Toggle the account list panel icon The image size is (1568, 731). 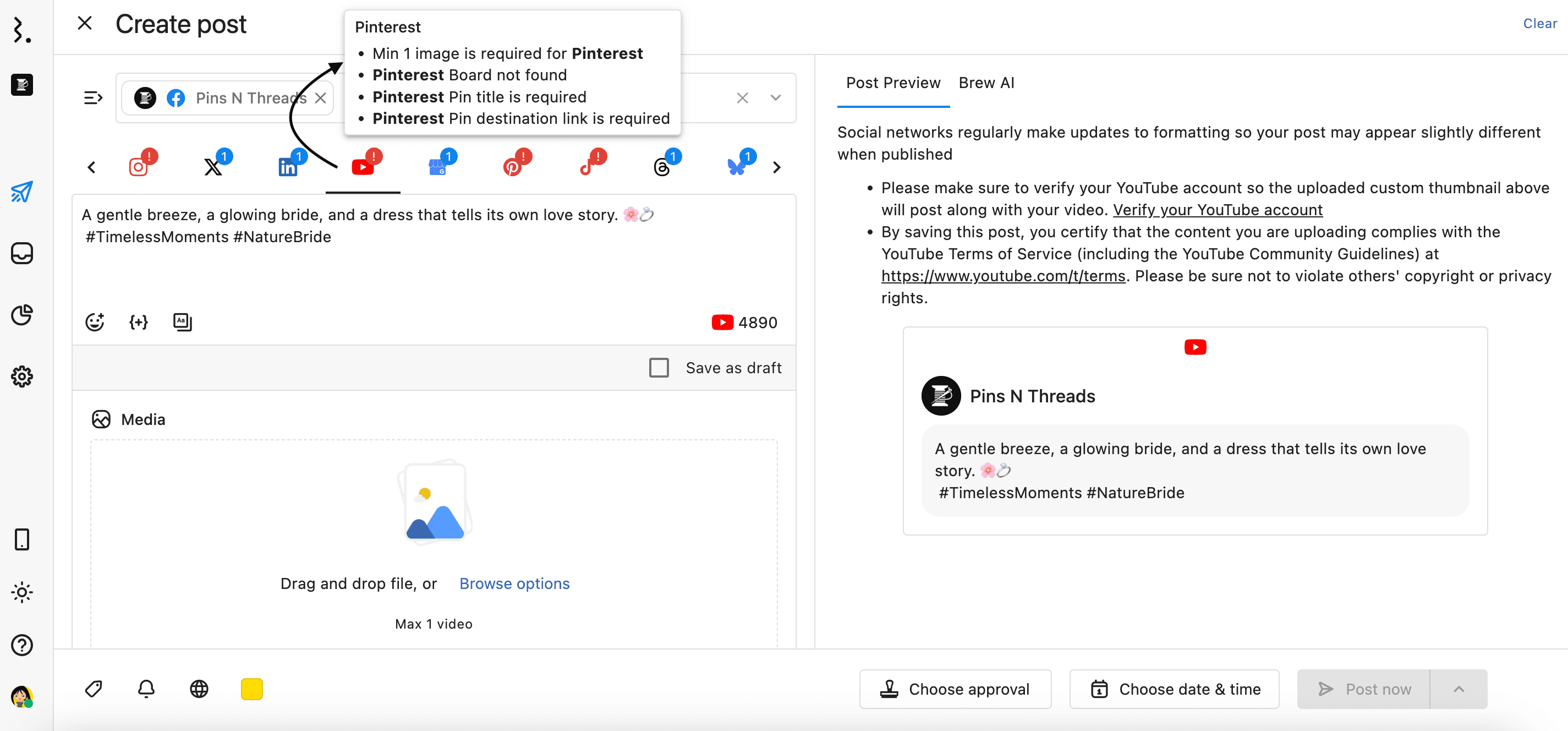pos(92,97)
